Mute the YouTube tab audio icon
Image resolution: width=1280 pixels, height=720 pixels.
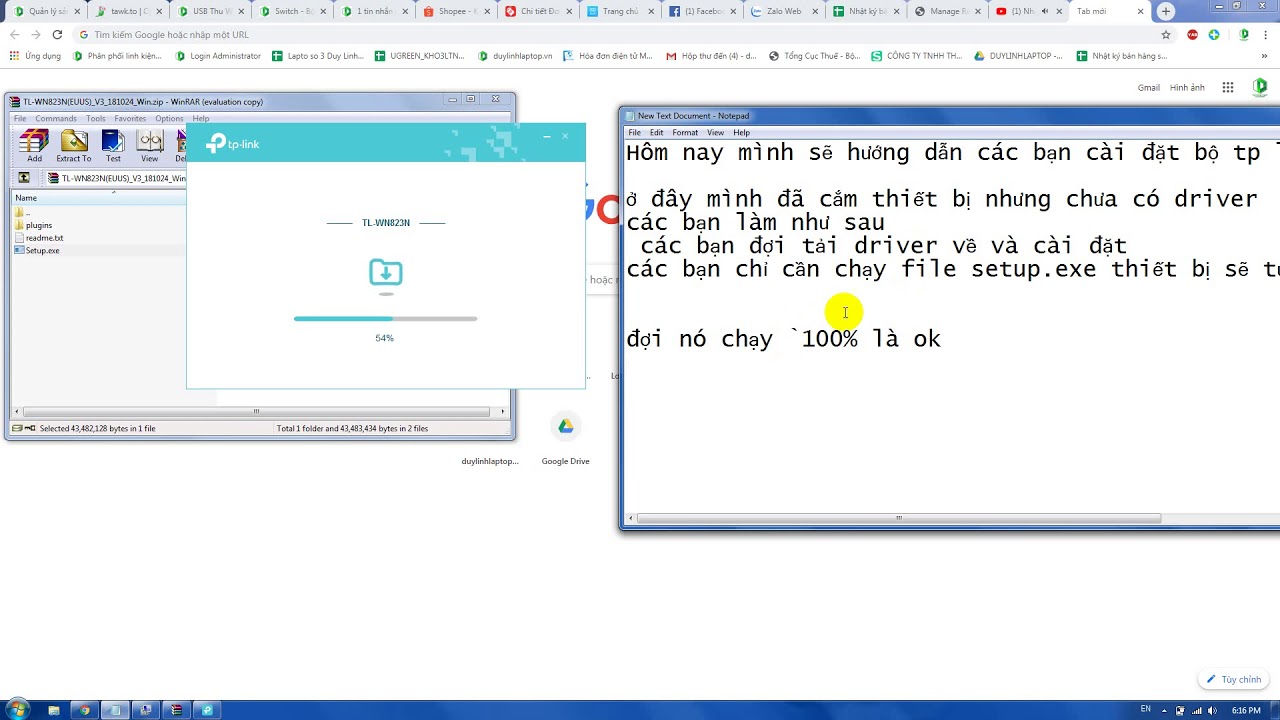1045,11
